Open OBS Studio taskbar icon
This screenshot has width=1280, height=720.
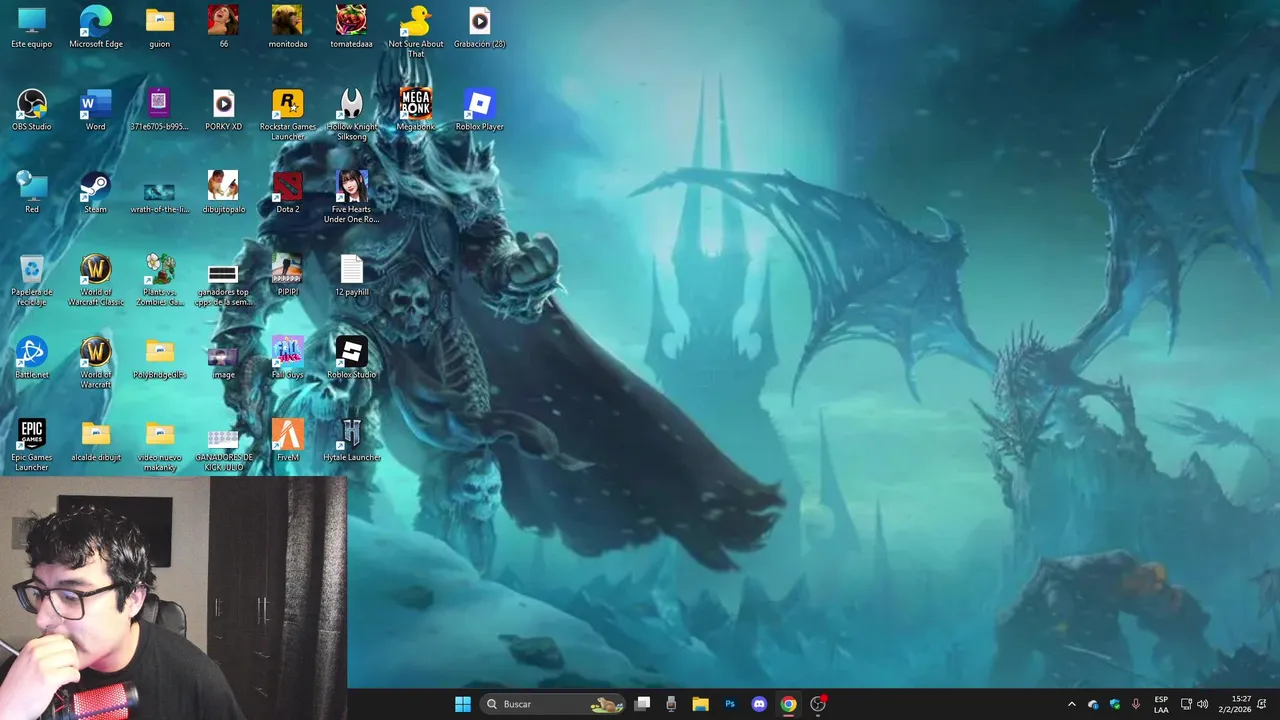point(818,704)
